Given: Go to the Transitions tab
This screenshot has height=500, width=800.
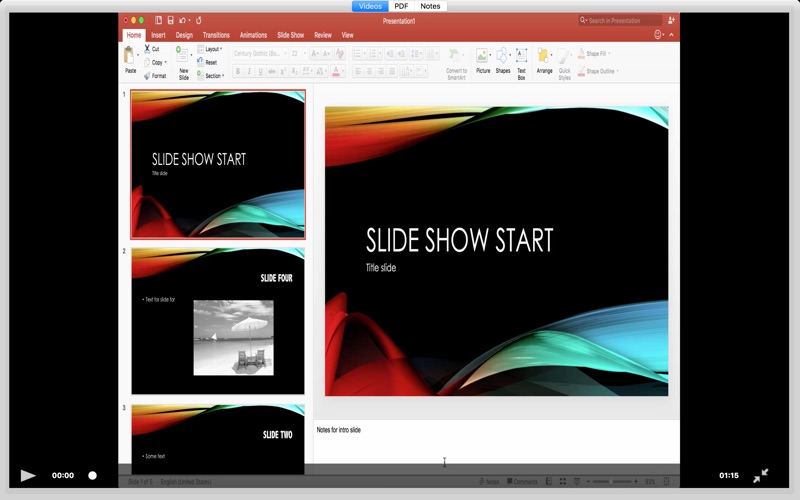Looking at the screenshot, I should 216,35.
